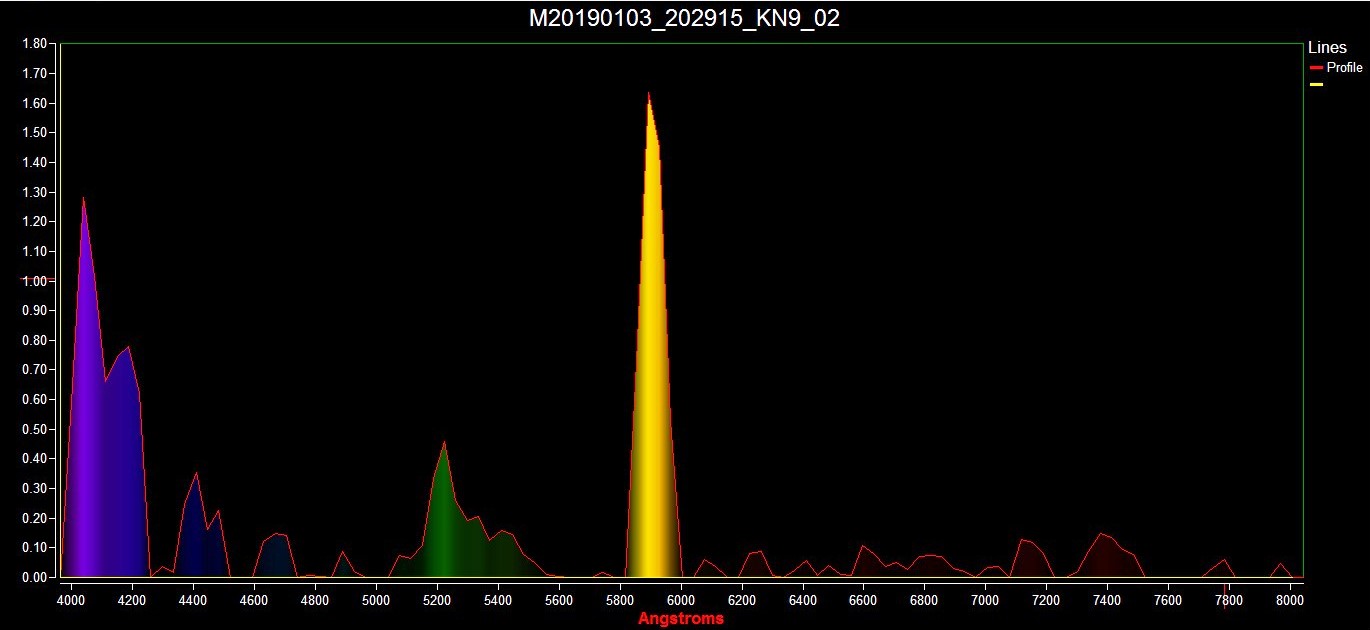Click the 1.30 y-axis tick label
The height and width of the screenshot is (630, 1370).
(x=35, y=192)
